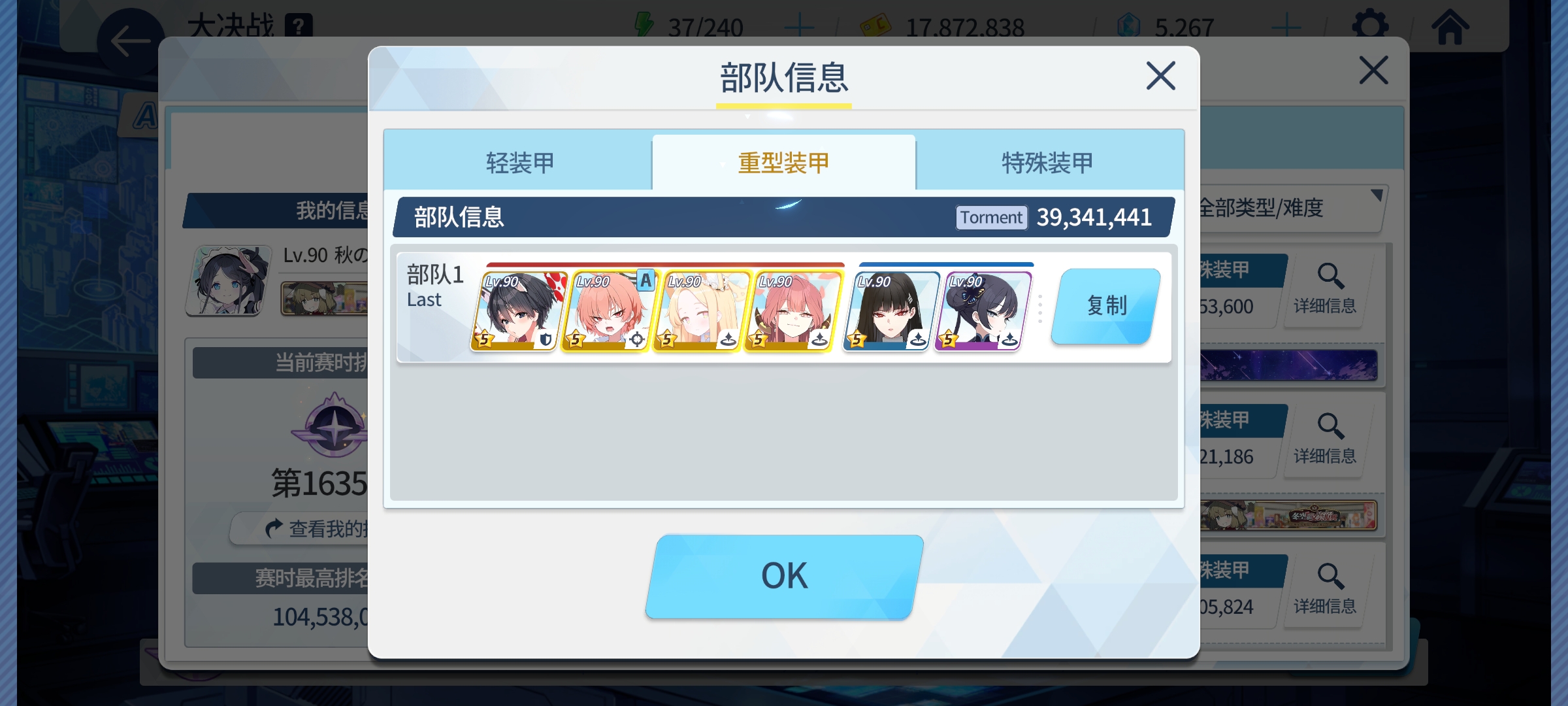The image size is (1568, 706).
Task: Open the settings gear icon
Action: pos(1370,26)
